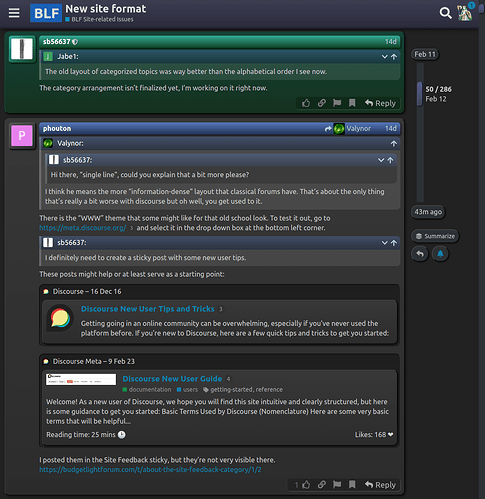This screenshot has height=499, width=485.
Task: Open sb56637's avatar profile
Action: pos(22,49)
